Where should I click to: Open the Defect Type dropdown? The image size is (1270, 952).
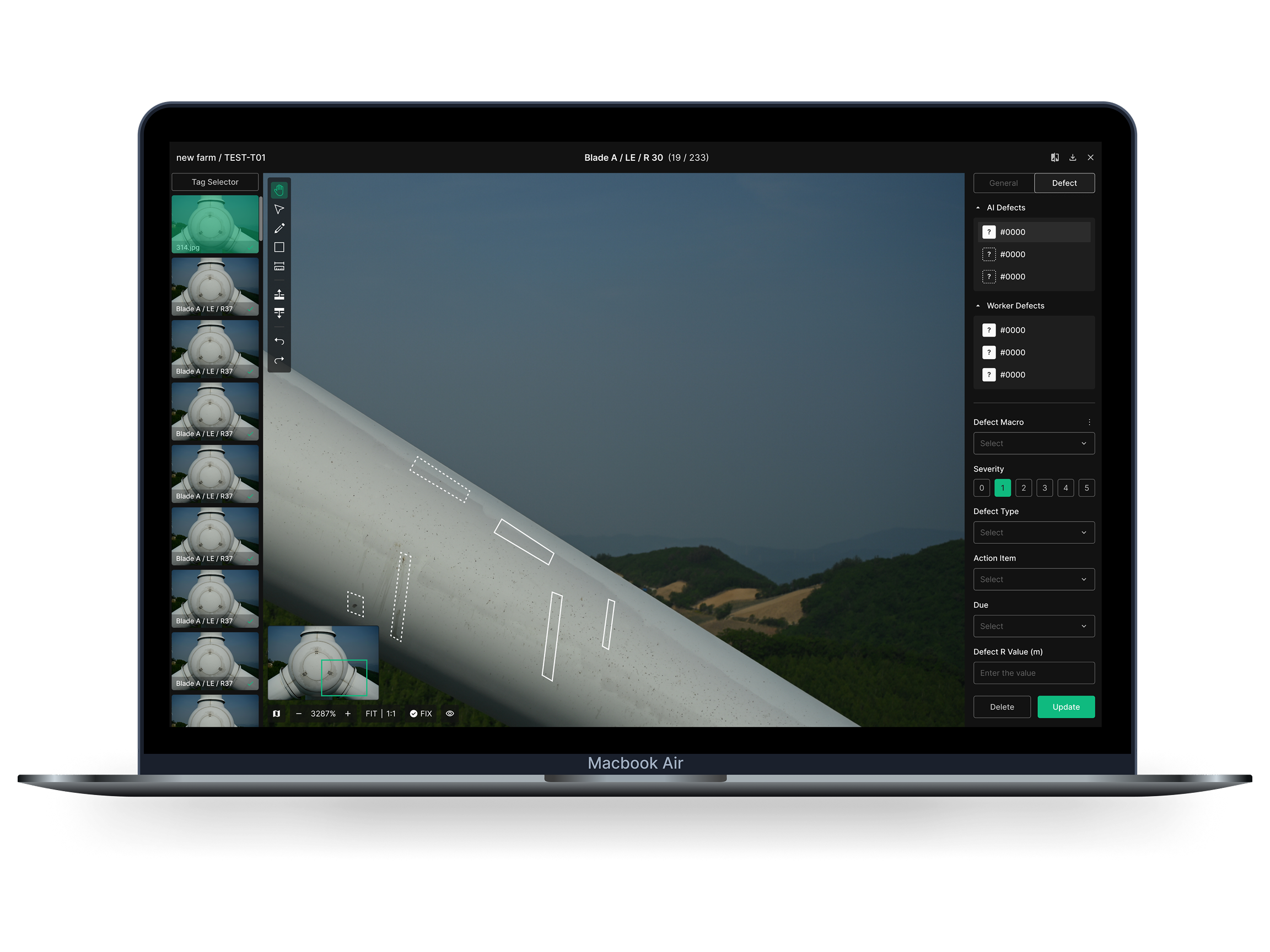click(1034, 533)
